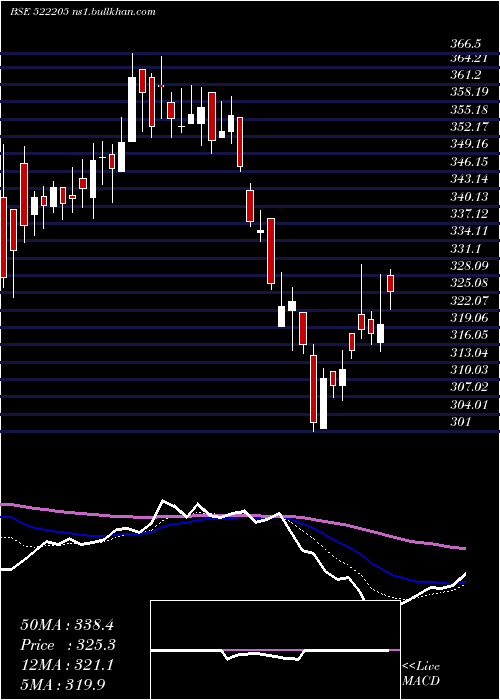The image size is (500, 700).
Task: Click the 12MA : 321.1 readout
Action: (67, 665)
